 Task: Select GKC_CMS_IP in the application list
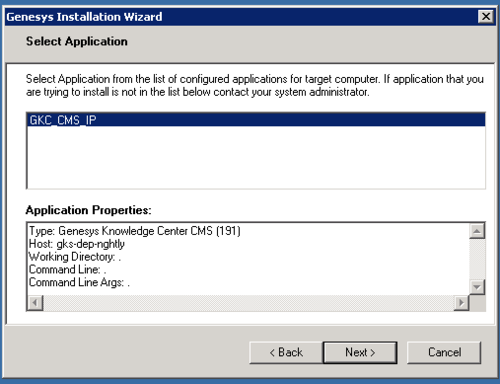point(256,120)
